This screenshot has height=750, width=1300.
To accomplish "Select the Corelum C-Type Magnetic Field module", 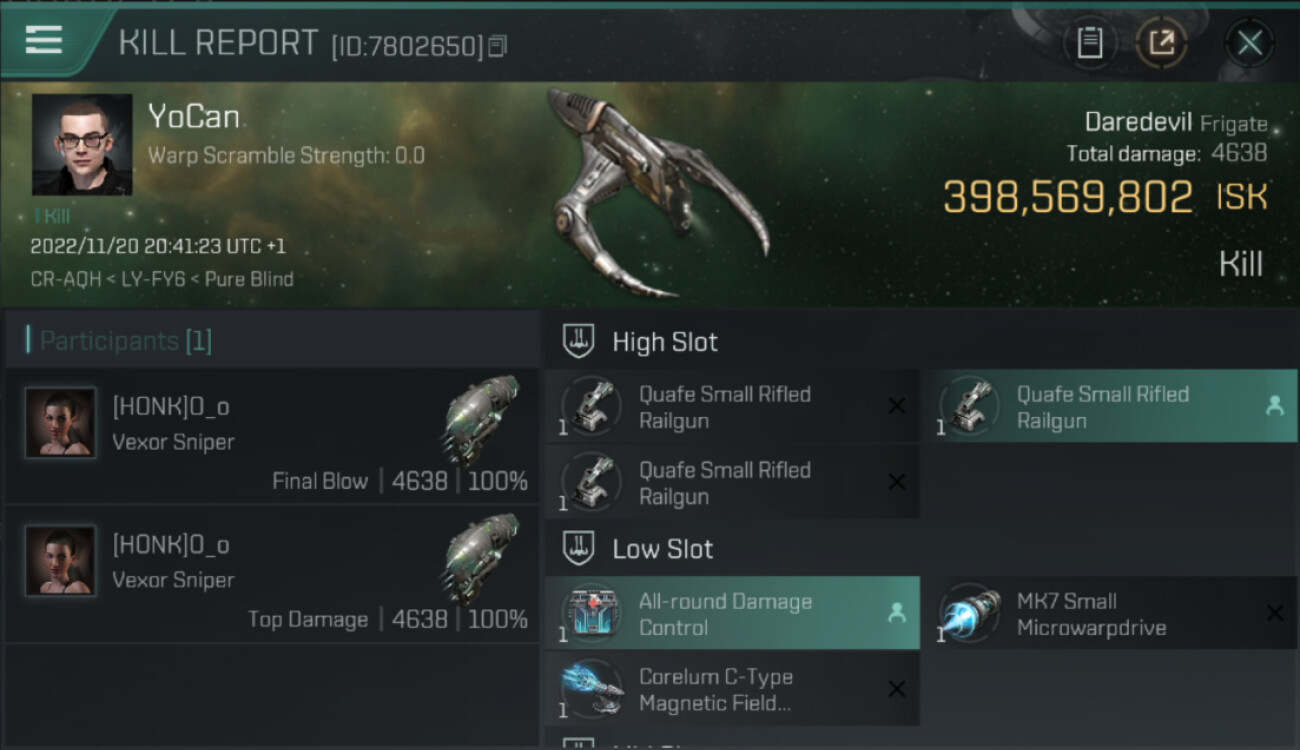I will (x=732, y=689).
